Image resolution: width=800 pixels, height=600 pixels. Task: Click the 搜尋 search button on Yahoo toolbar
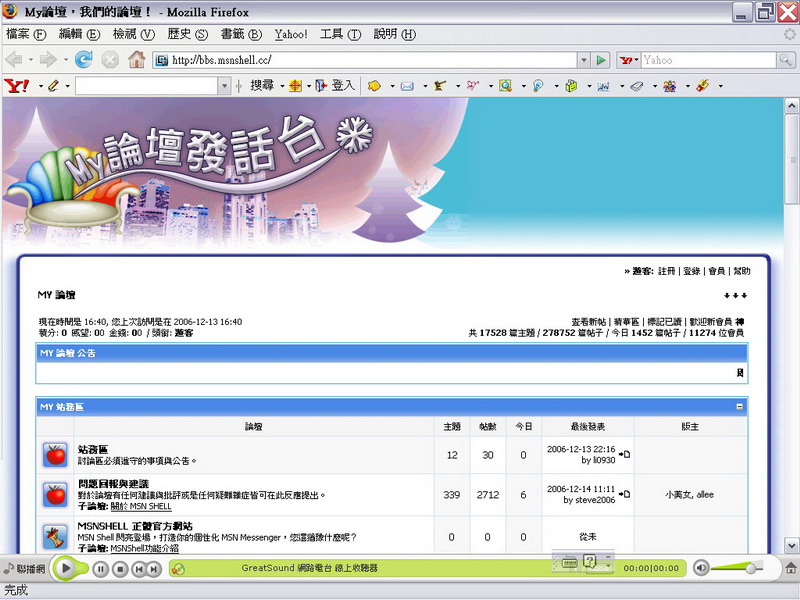click(x=261, y=86)
